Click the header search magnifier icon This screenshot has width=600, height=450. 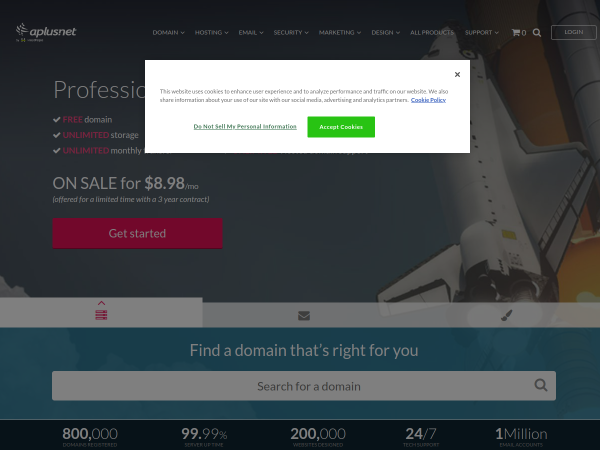(537, 33)
